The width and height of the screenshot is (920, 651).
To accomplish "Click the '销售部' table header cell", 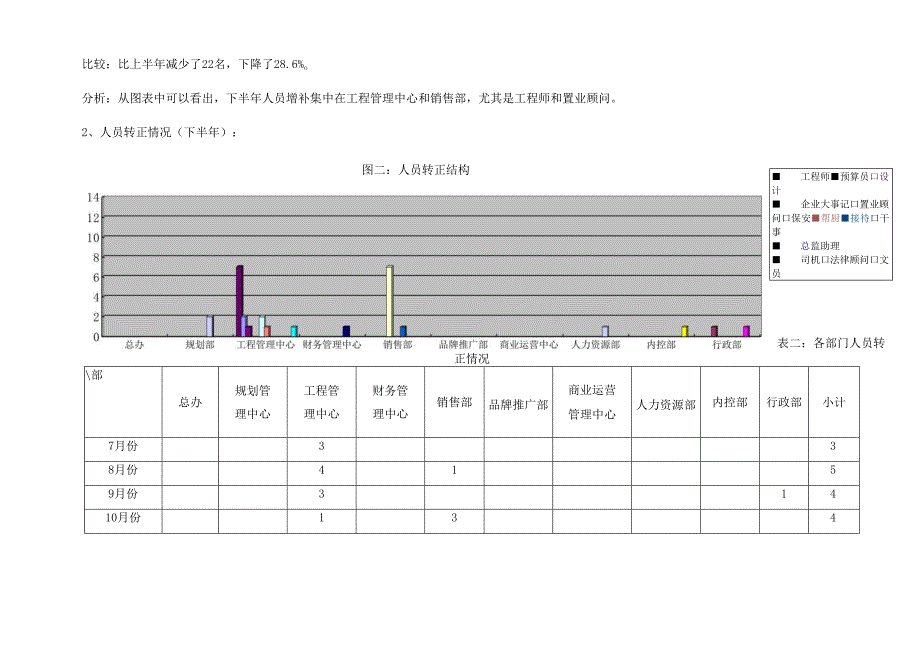I will point(454,402).
